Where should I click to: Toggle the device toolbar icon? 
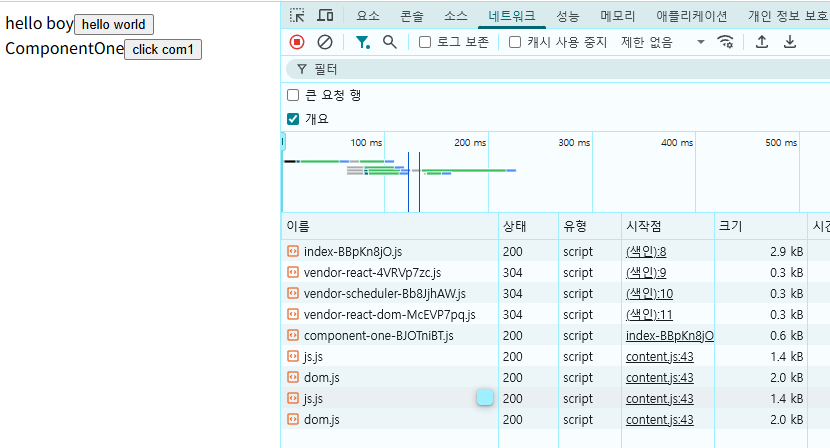pyautogui.click(x=325, y=15)
